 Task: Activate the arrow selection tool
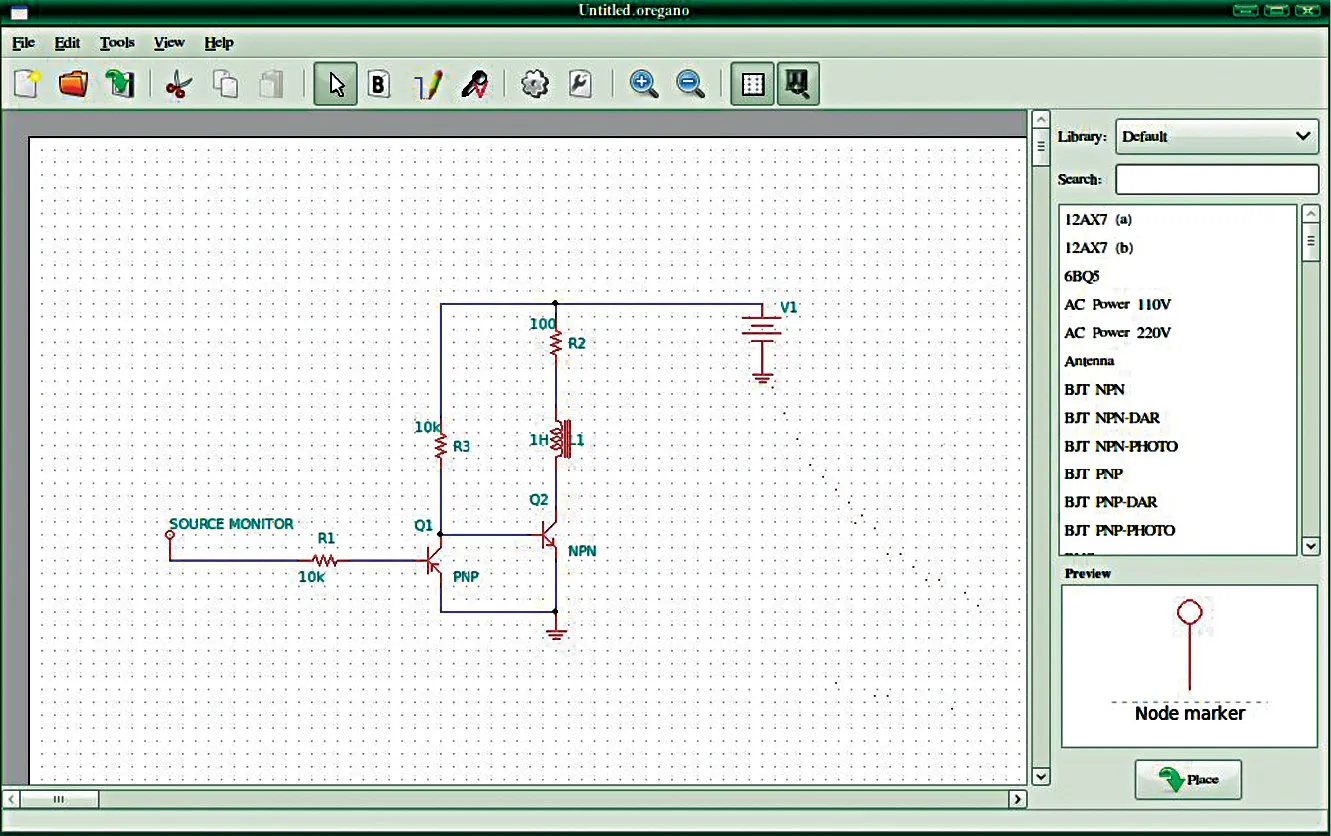click(336, 85)
